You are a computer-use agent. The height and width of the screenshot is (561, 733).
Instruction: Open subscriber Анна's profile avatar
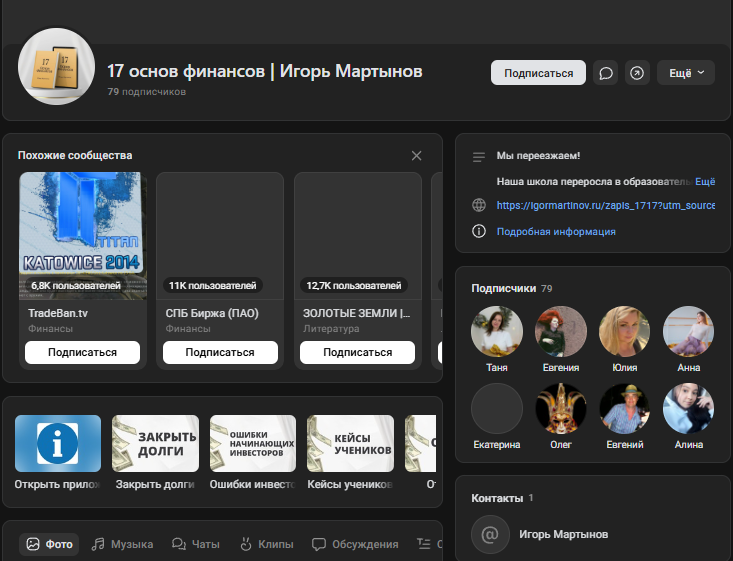click(x=689, y=331)
